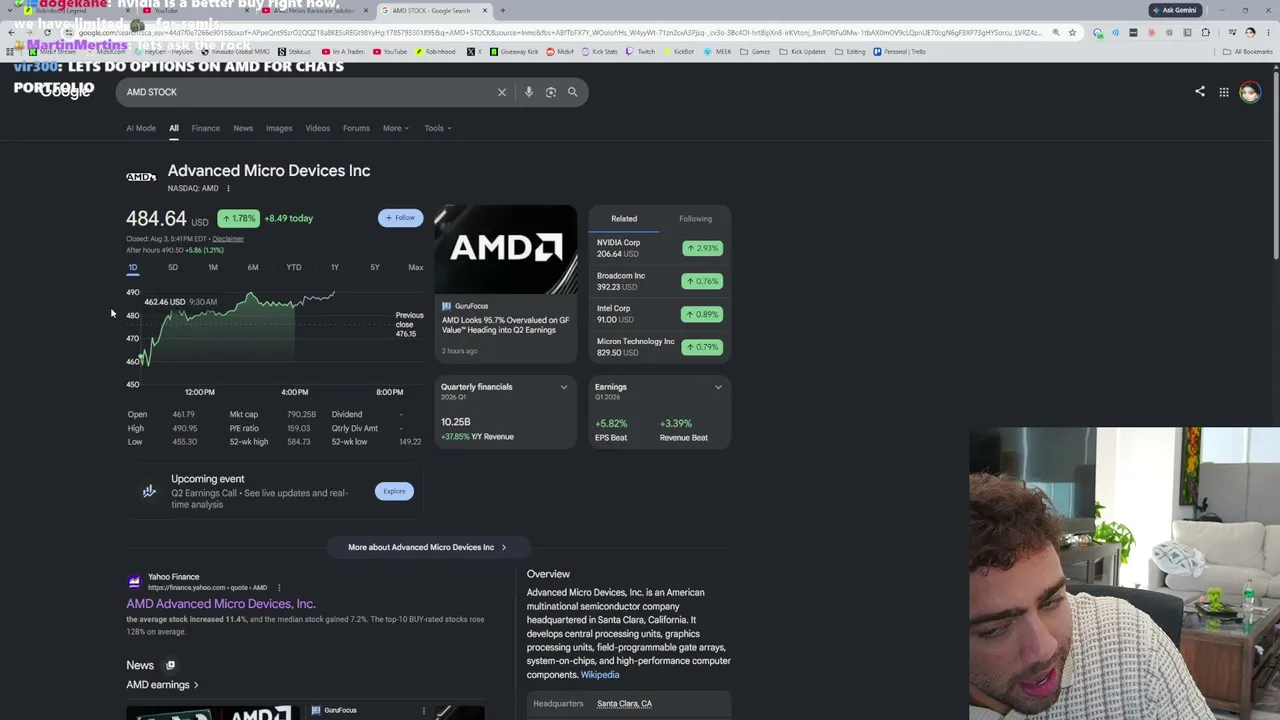Click the Upcoming event sparkle icon
Viewport: 1280px width, 720px height.
click(x=149, y=491)
